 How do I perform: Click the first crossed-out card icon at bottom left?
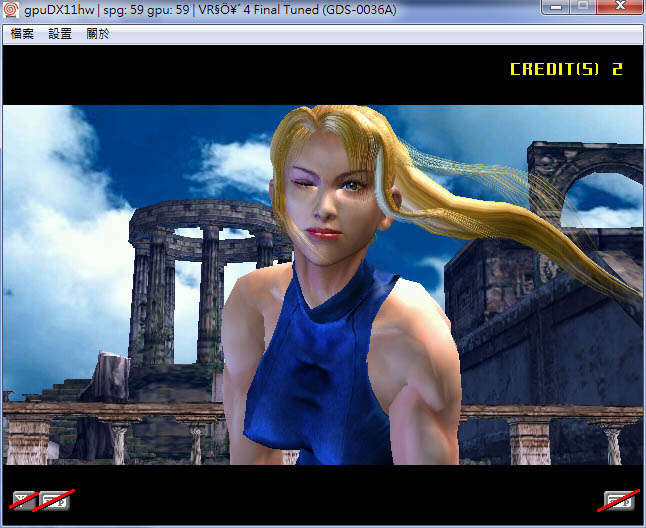24,501
